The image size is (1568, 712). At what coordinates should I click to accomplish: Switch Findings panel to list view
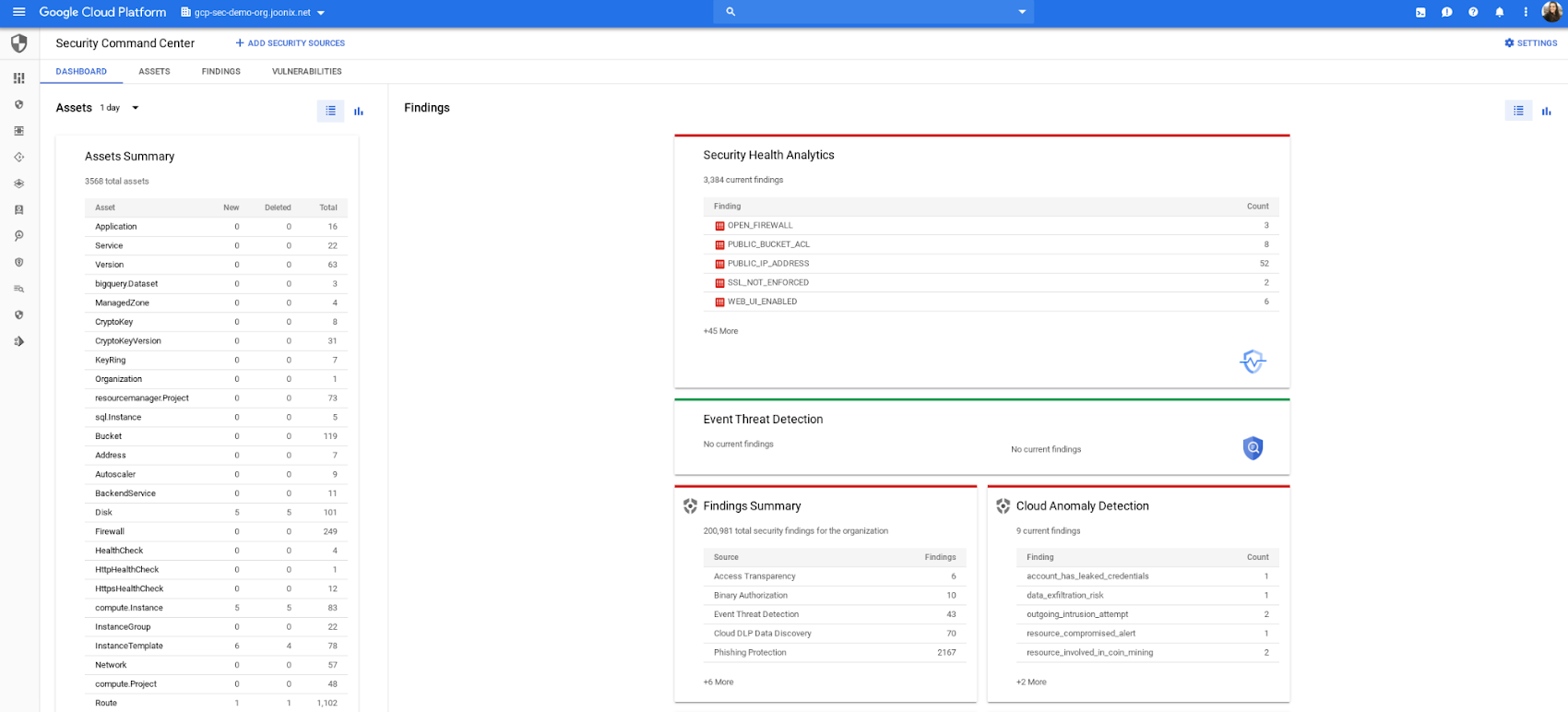(x=1518, y=111)
